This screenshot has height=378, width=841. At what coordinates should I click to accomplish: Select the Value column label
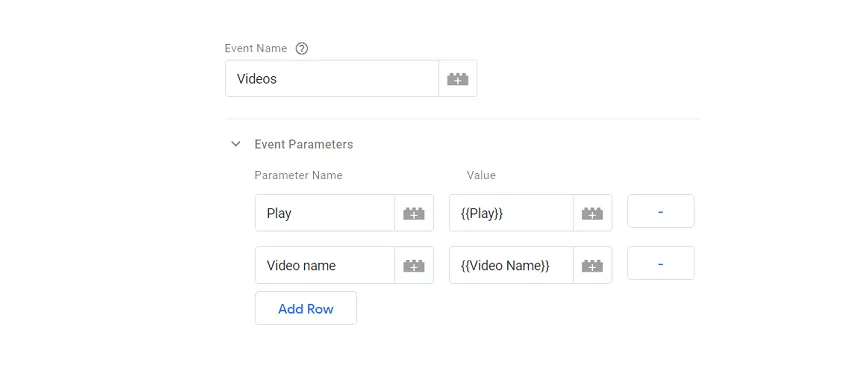coord(481,175)
